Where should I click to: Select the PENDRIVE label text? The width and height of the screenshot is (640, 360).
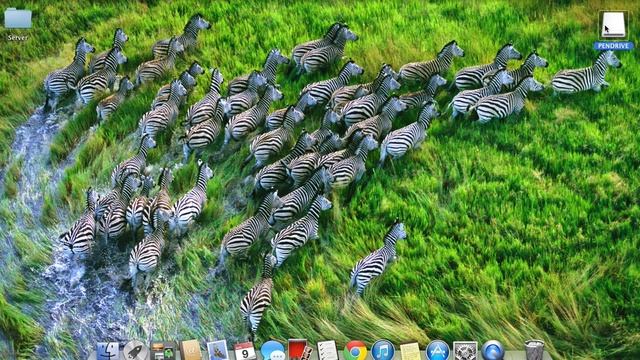(x=613, y=46)
